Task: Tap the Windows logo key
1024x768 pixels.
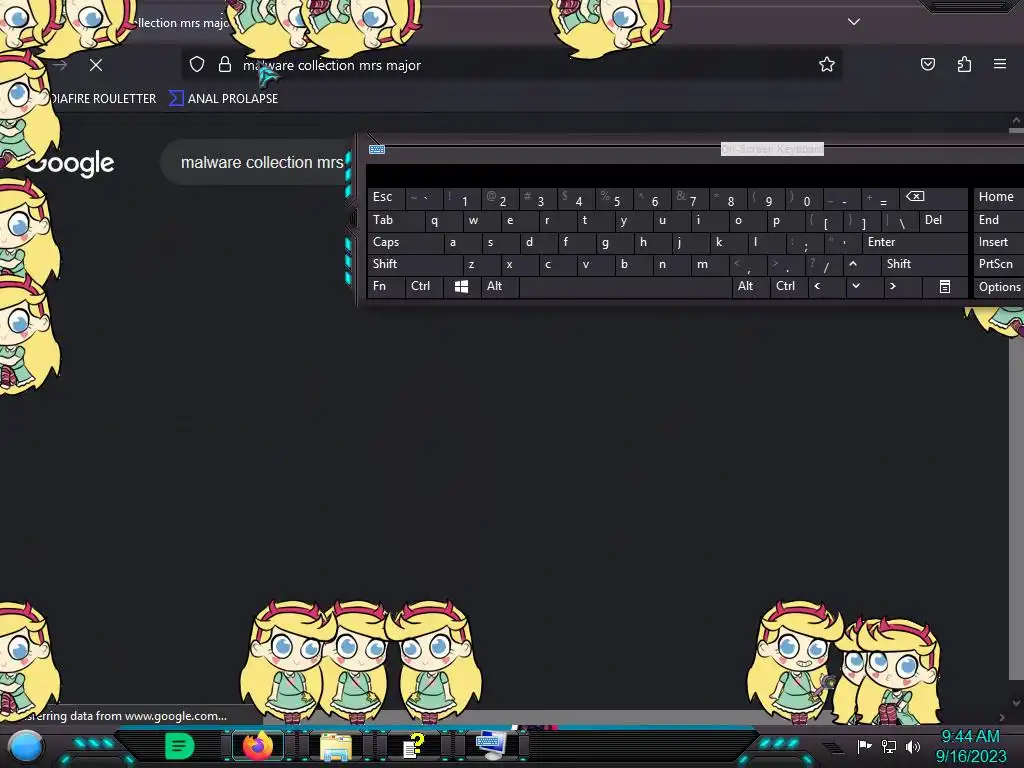Action: [x=461, y=287]
